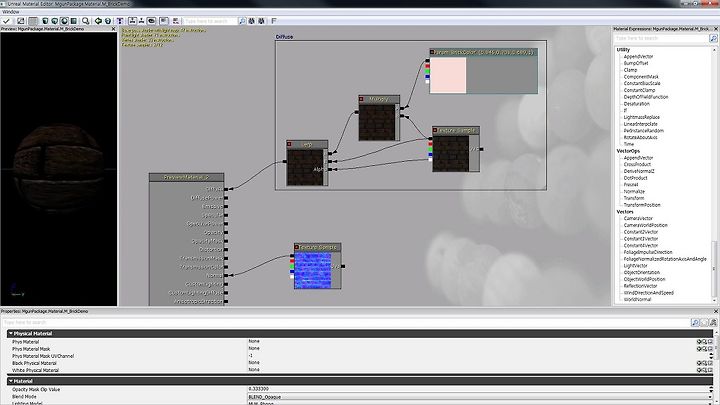
Task: Click the Lerp node title
Action: [307, 145]
